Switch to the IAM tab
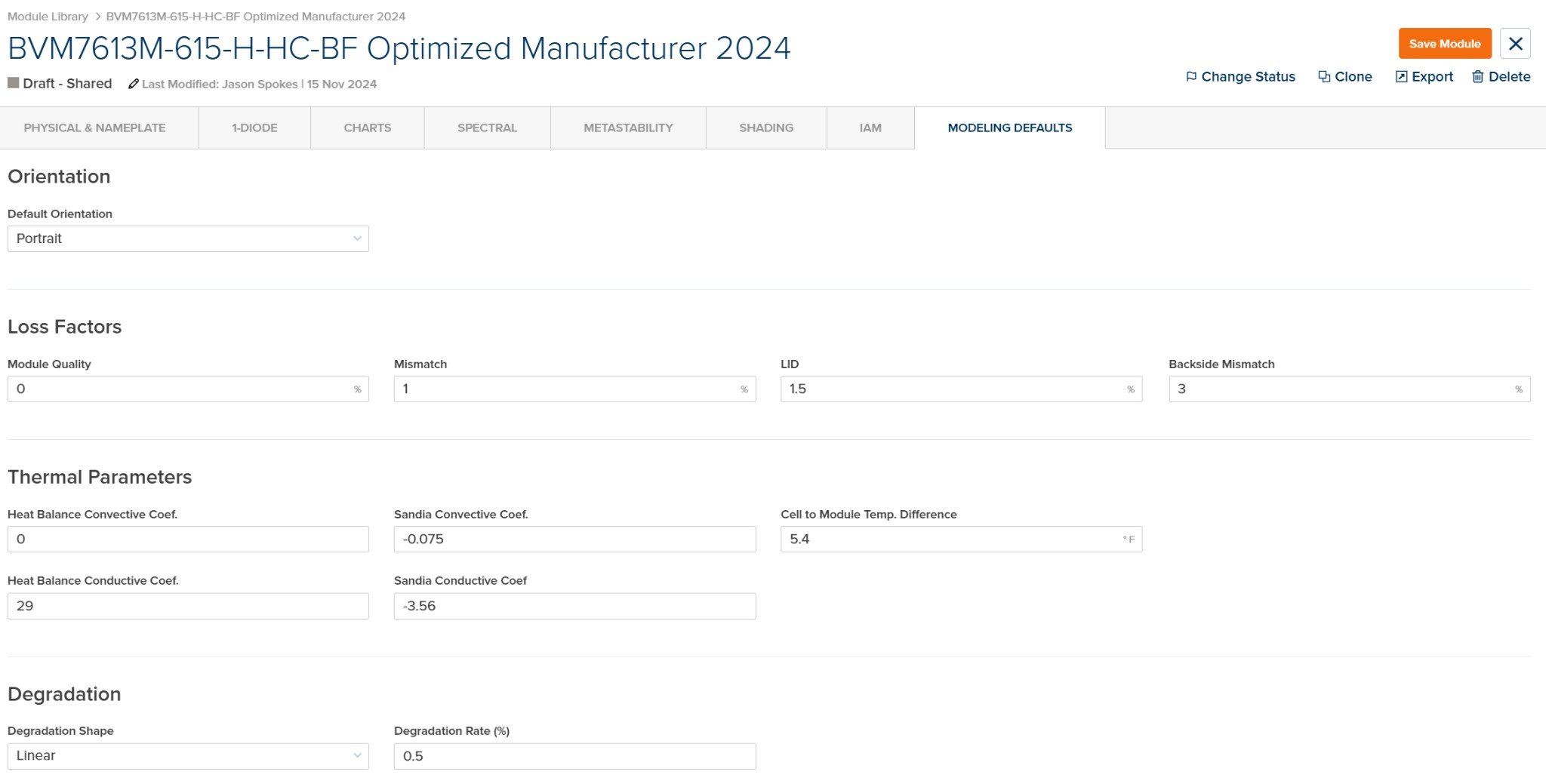 tap(870, 128)
